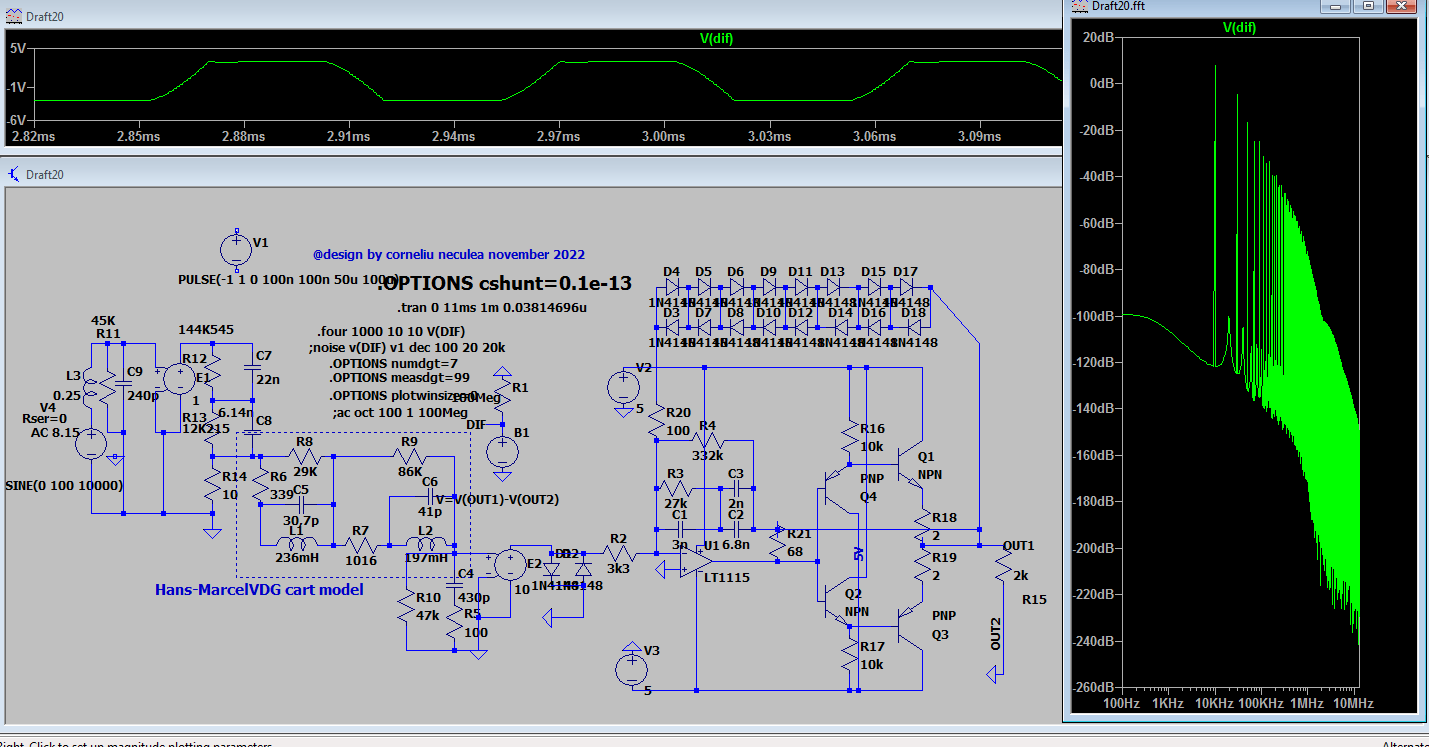The height and width of the screenshot is (747, 1429).
Task: Select the V2 supply source symbol
Action: coord(623,387)
